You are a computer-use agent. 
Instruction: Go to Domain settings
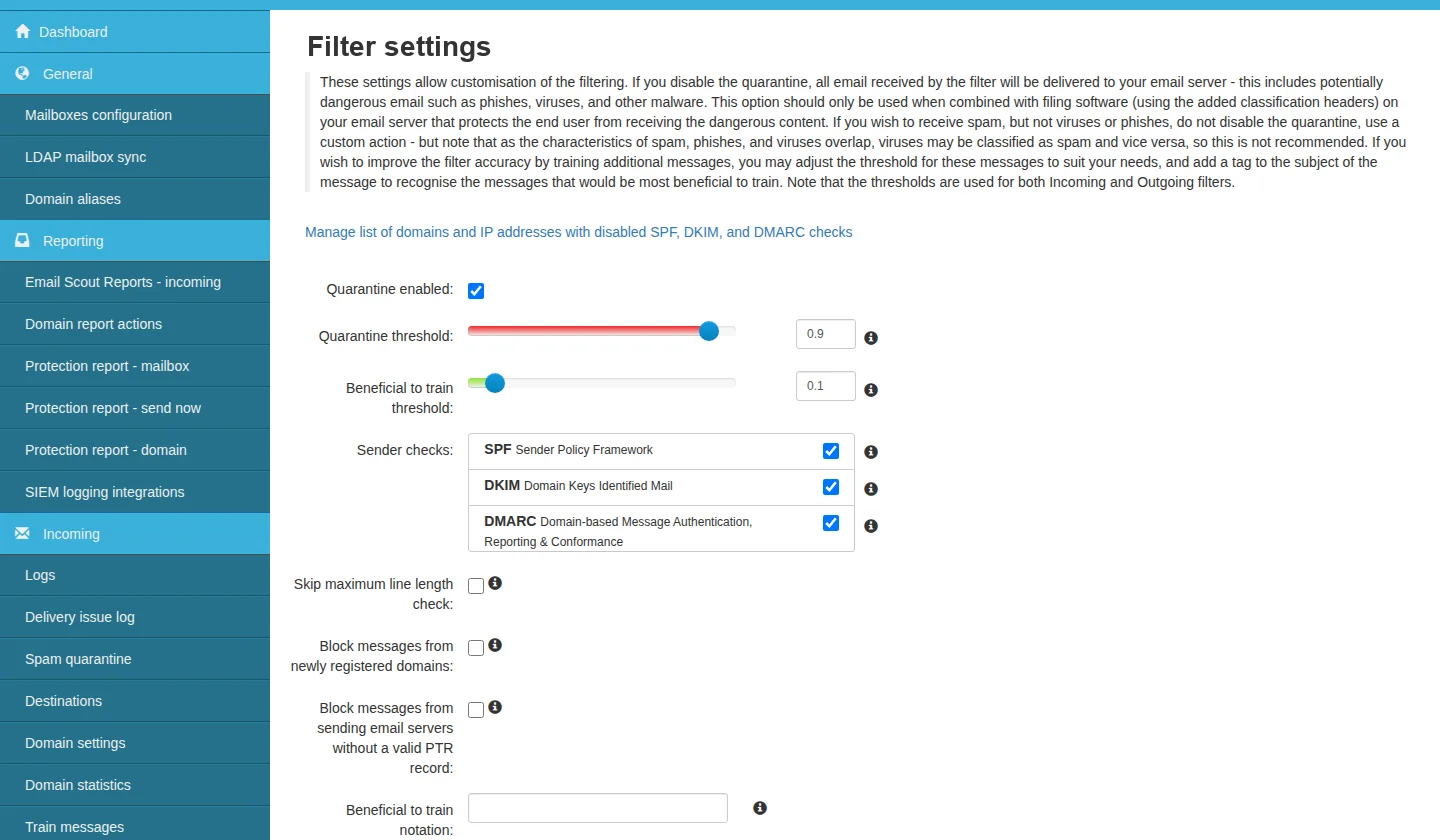(x=135, y=743)
